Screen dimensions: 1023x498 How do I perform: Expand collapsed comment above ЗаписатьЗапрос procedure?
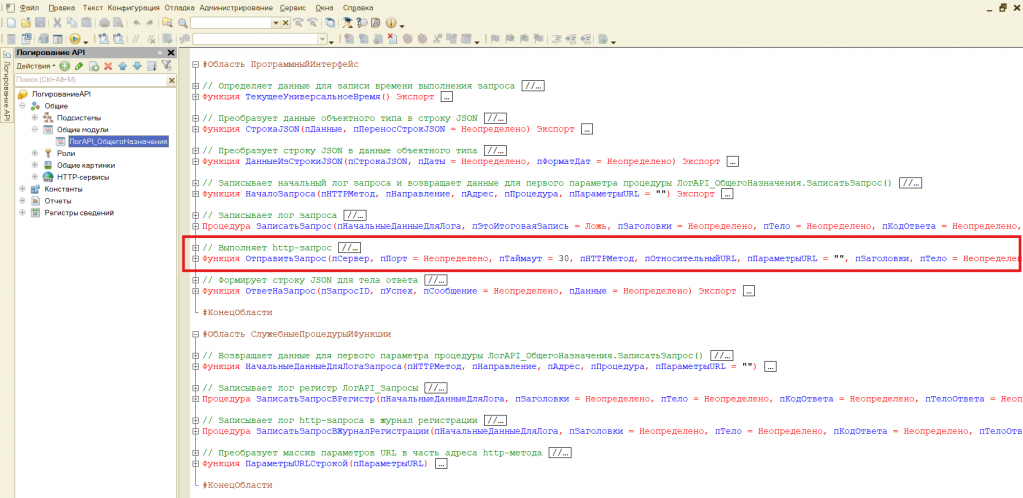click(354, 215)
